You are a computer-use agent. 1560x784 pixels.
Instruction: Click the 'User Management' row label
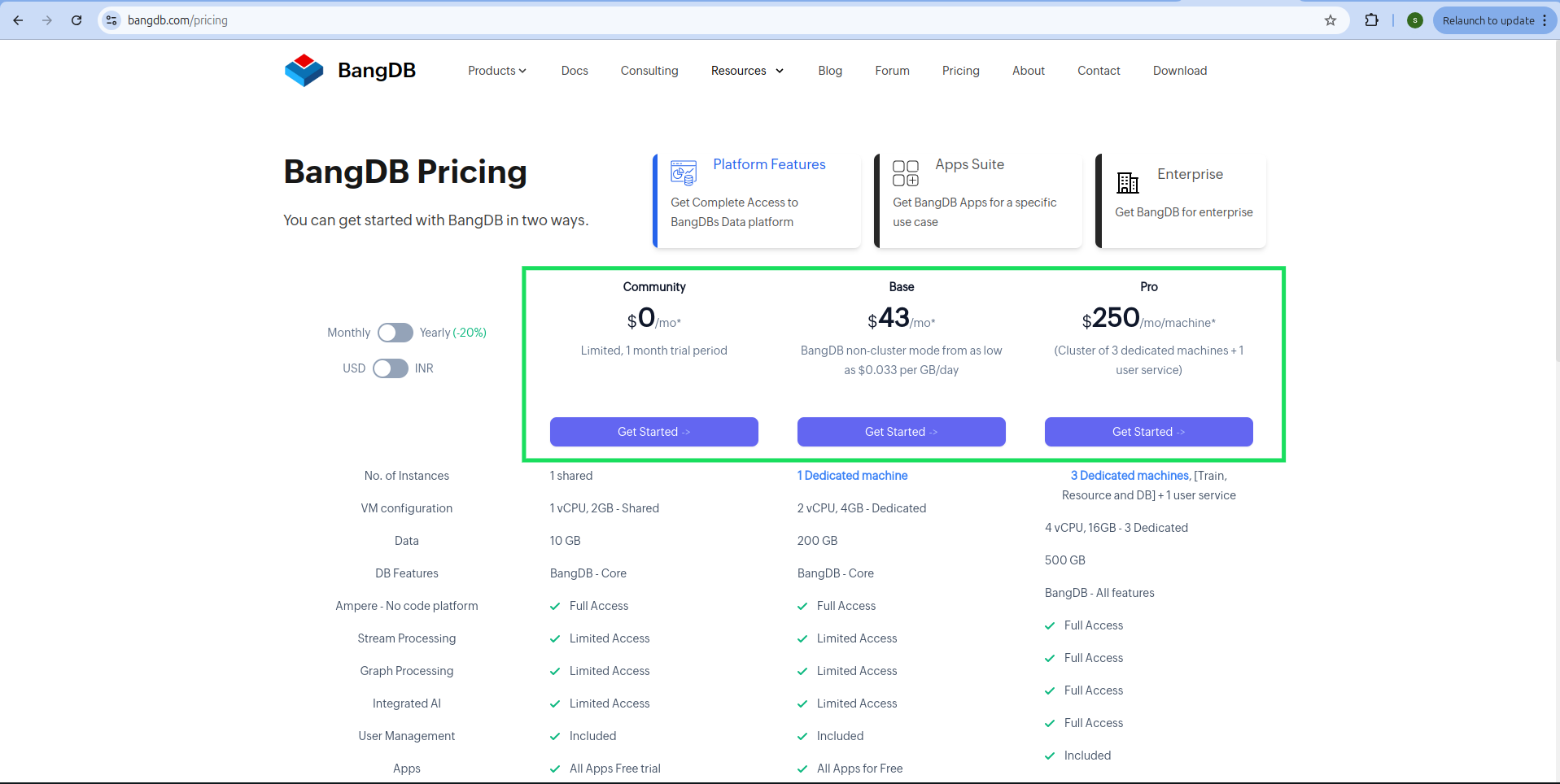coord(407,736)
